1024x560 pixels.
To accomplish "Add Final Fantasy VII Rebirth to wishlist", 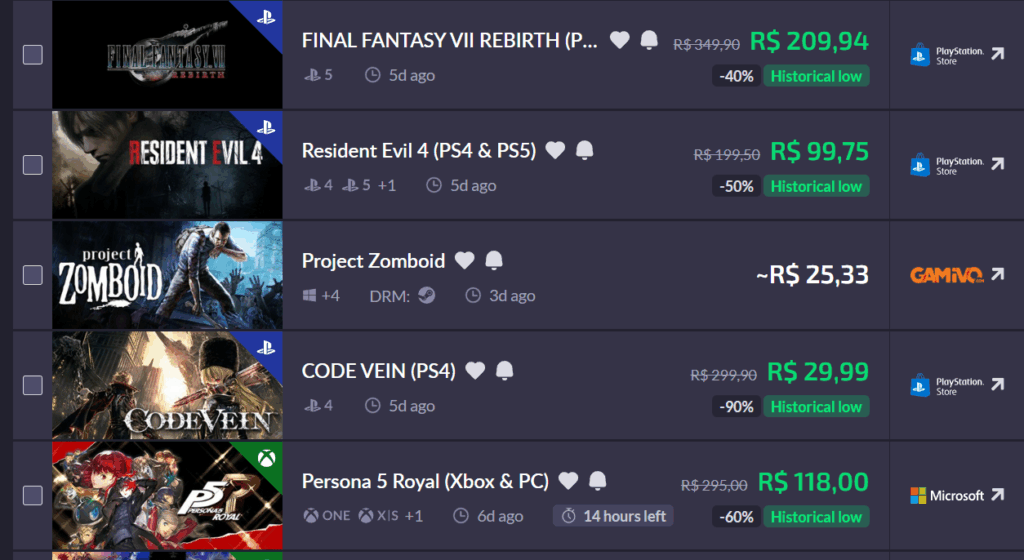I will point(620,40).
